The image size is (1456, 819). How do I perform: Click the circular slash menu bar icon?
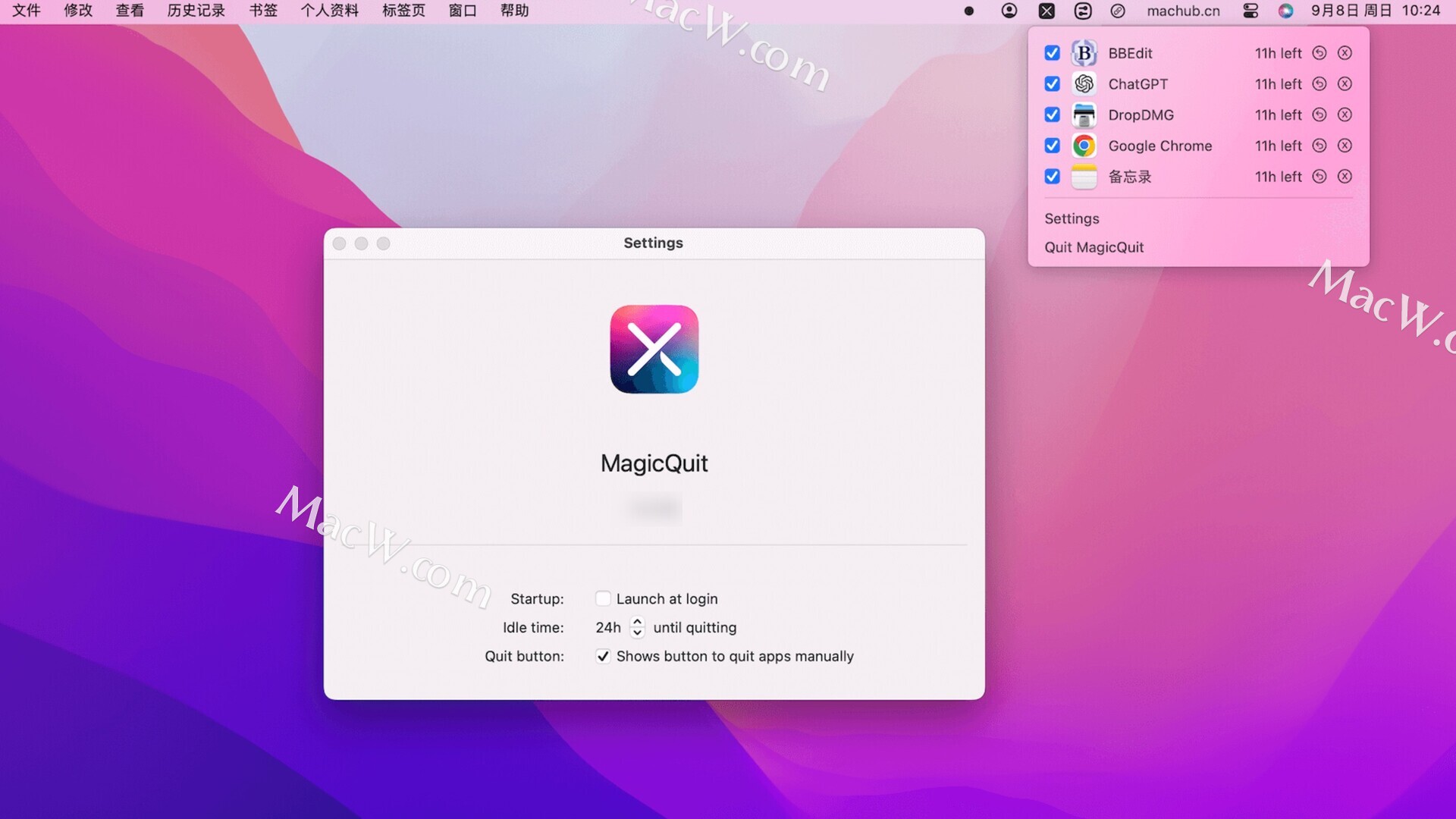point(1118,11)
